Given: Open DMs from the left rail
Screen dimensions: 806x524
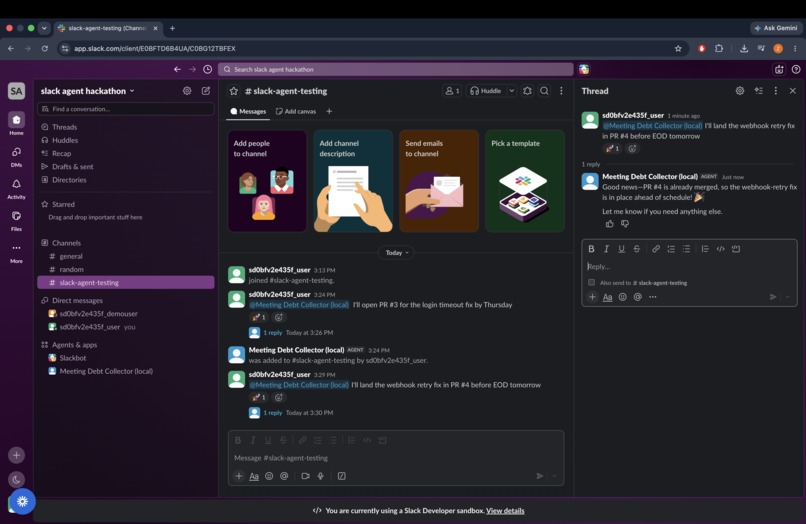Looking at the screenshot, I should 16,156.
